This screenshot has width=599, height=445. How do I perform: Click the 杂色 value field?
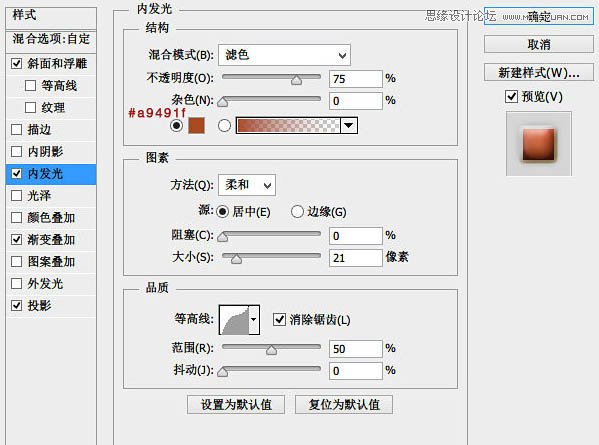pyautogui.click(x=356, y=101)
